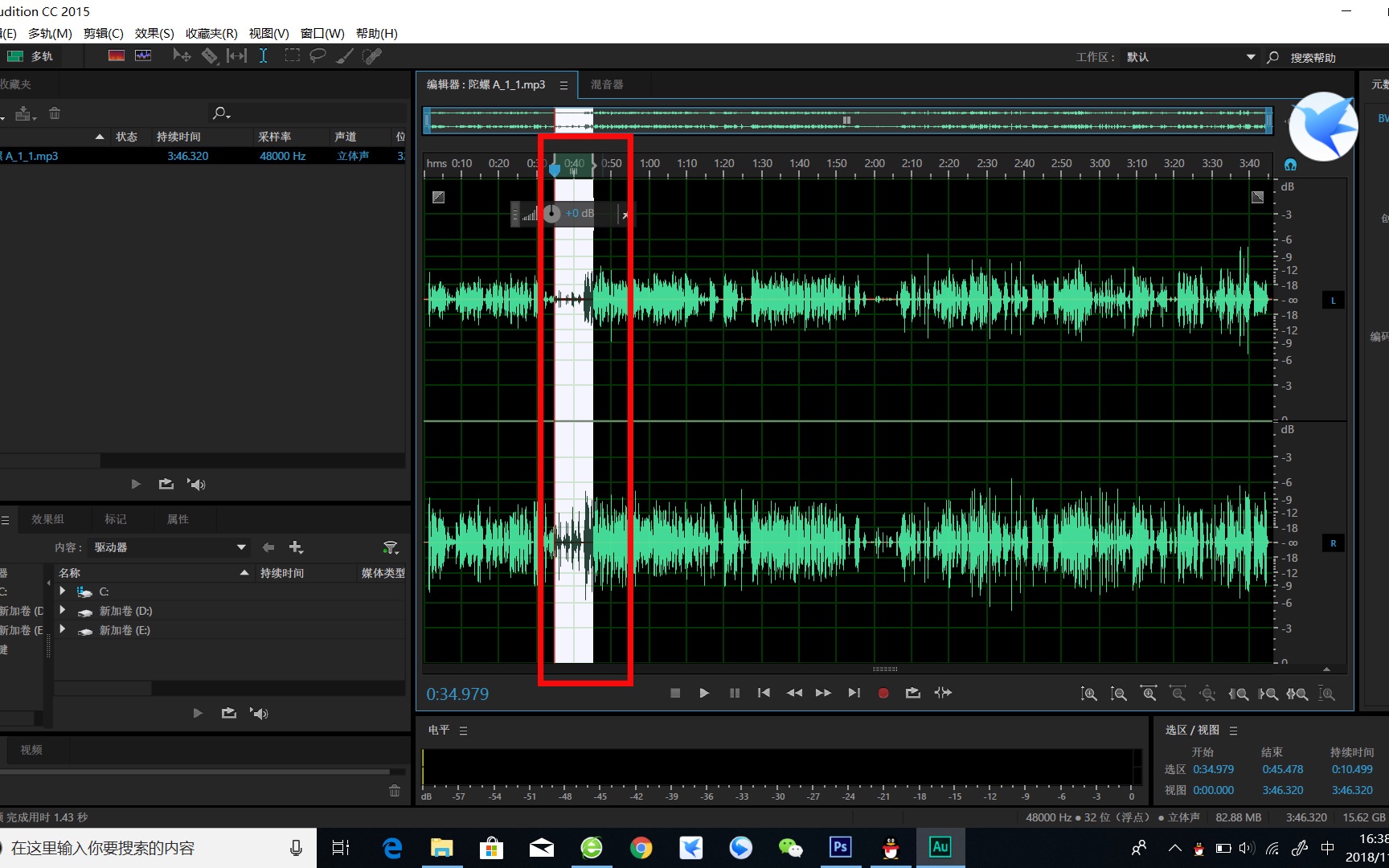Zoom in time
This screenshot has width=1389, height=868.
click(1149, 694)
